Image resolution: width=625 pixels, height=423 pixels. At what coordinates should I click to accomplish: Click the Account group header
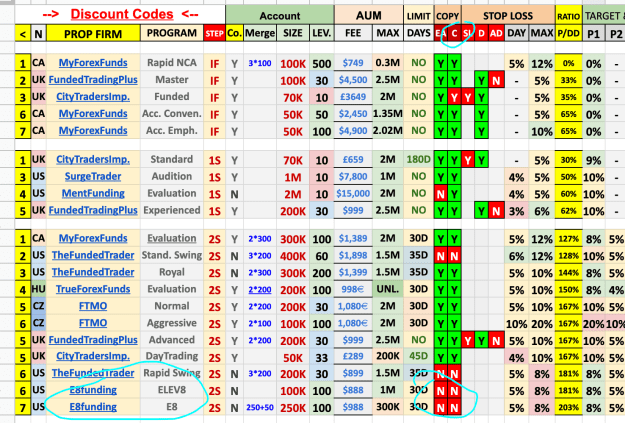point(280,16)
